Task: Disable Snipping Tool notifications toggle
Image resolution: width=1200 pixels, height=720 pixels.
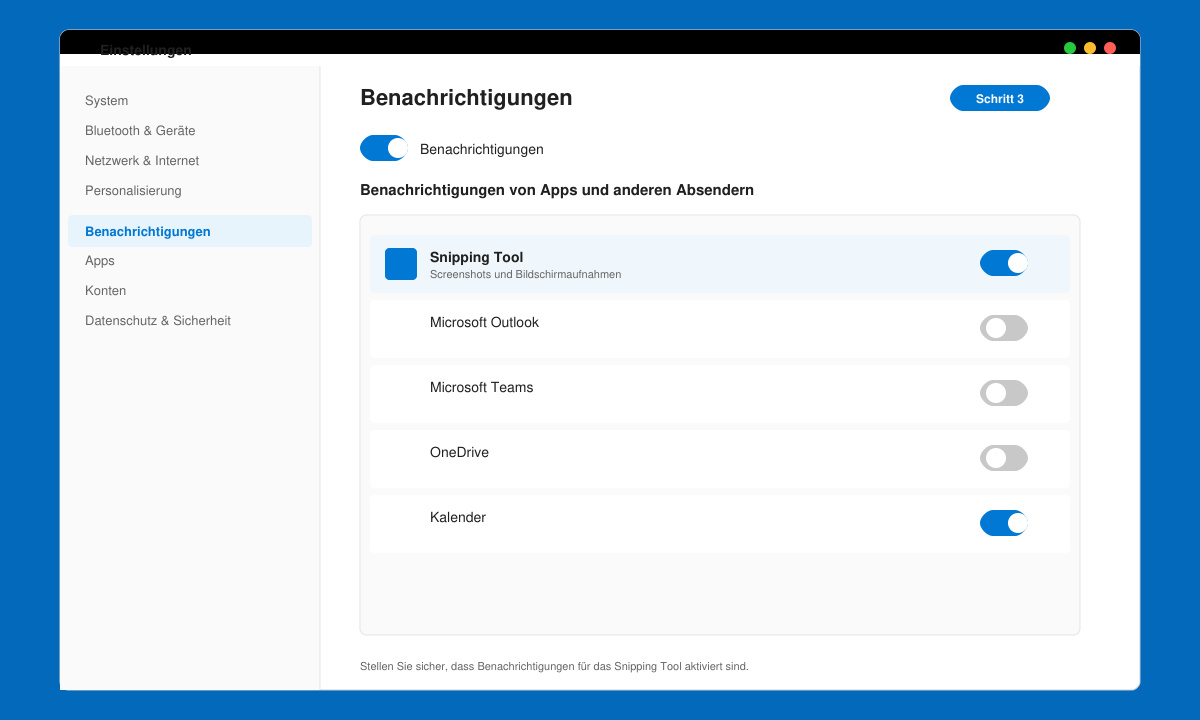Action: point(1004,263)
